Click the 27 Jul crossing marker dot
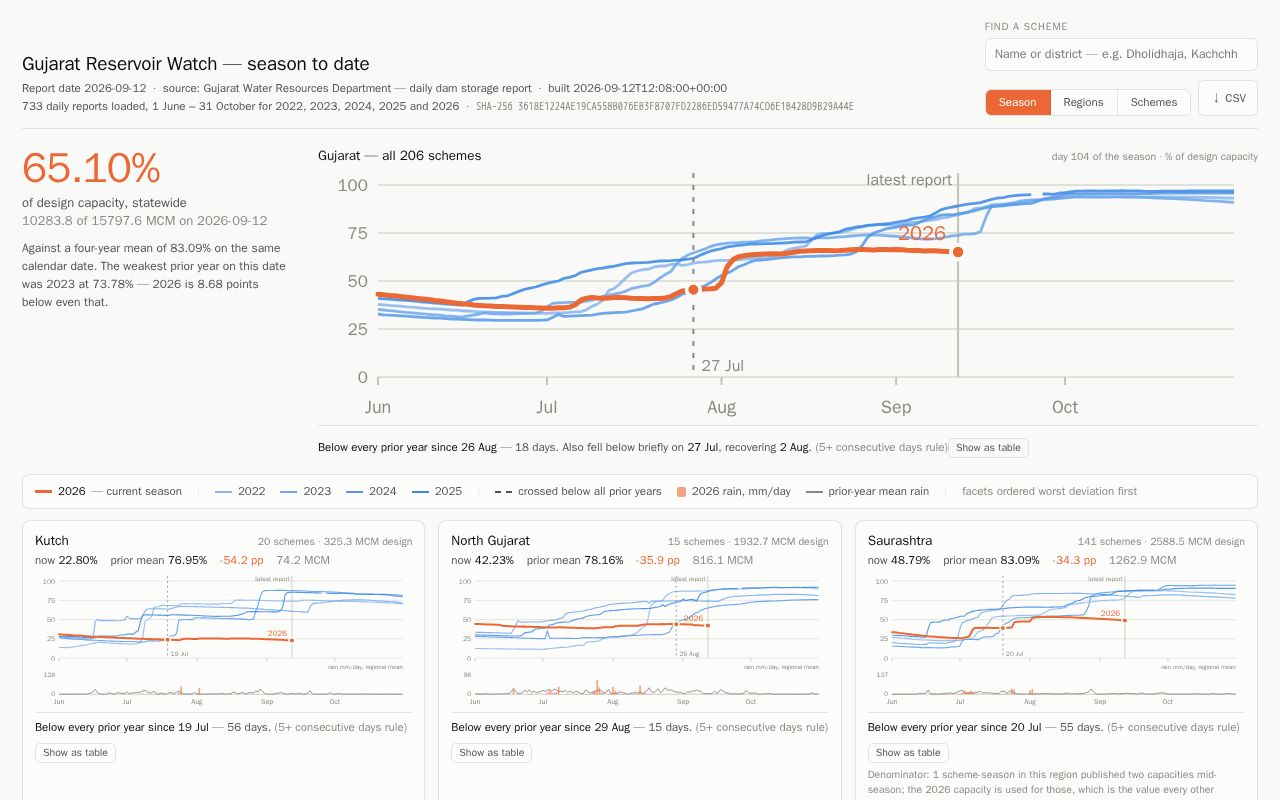The image size is (1280, 800). (x=693, y=290)
